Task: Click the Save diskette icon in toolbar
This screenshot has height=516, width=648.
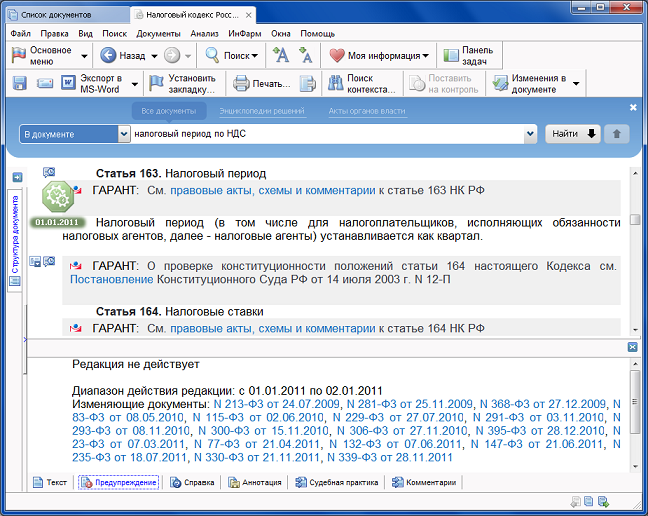Action: 20,83
